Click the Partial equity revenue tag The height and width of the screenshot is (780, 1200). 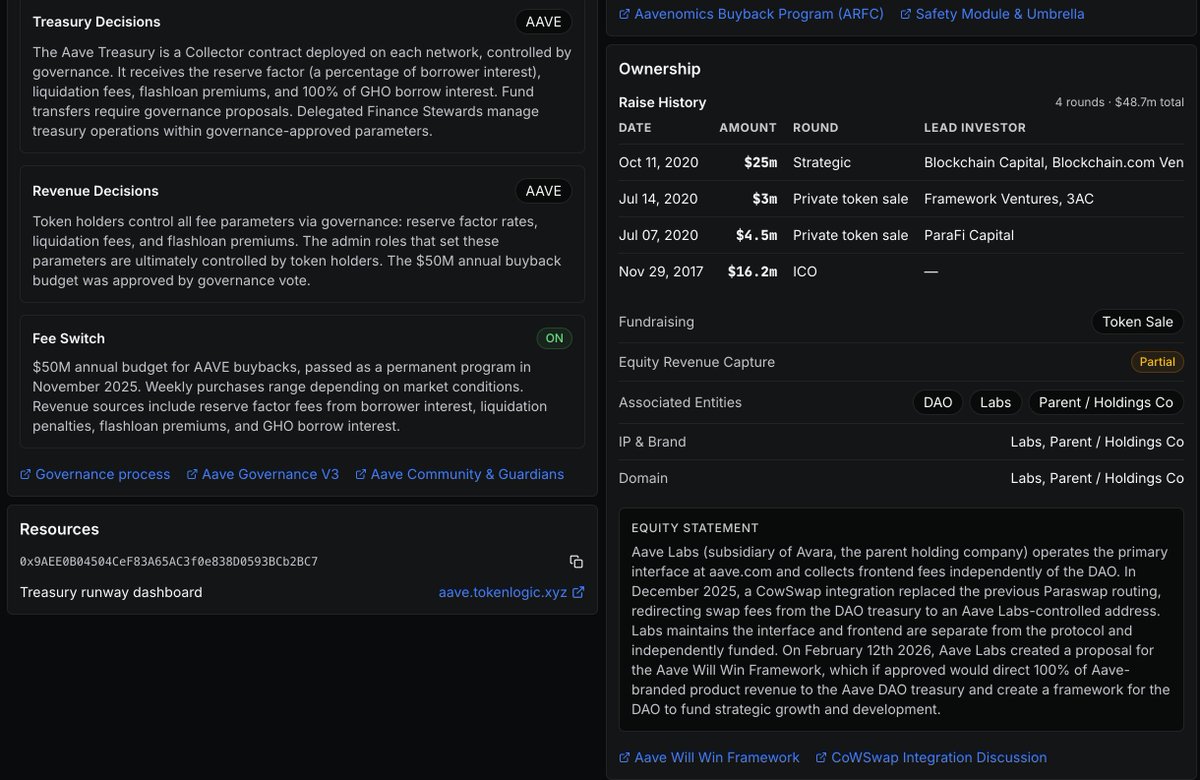pyautogui.click(x=1157, y=362)
